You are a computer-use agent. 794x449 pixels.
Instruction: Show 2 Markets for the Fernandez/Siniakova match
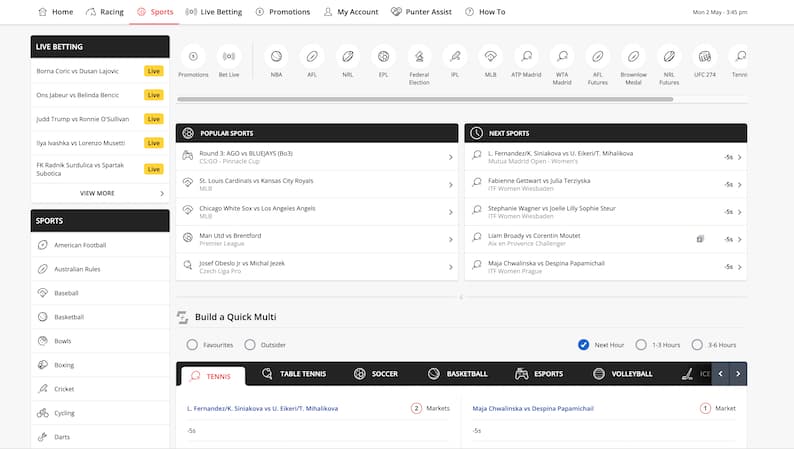pos(430,408)
